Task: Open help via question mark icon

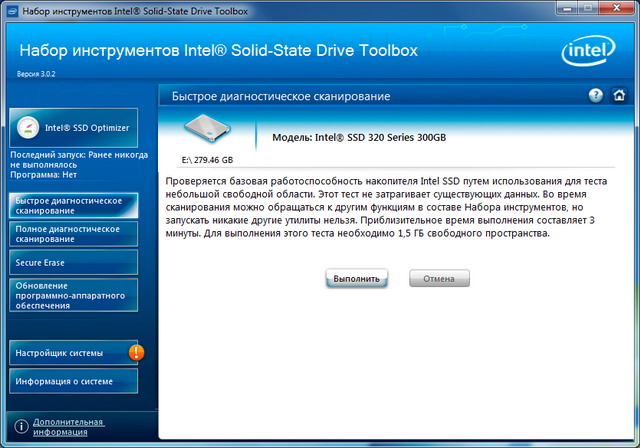Action: pyautogui.click(x=596, y=95)
